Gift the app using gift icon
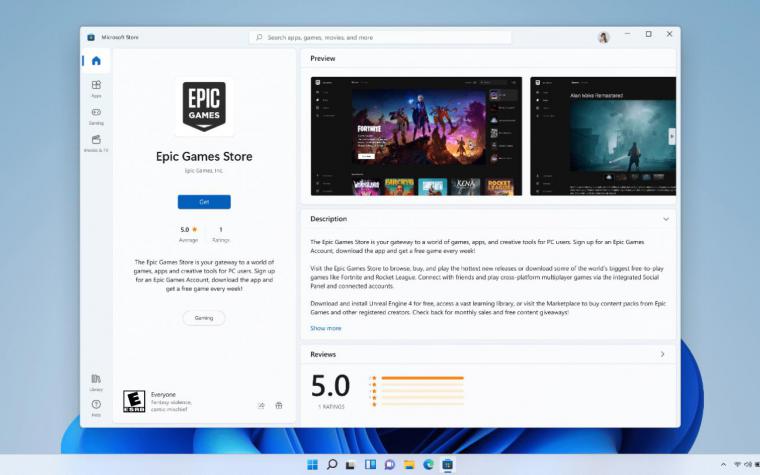 [x=279, y=406]
